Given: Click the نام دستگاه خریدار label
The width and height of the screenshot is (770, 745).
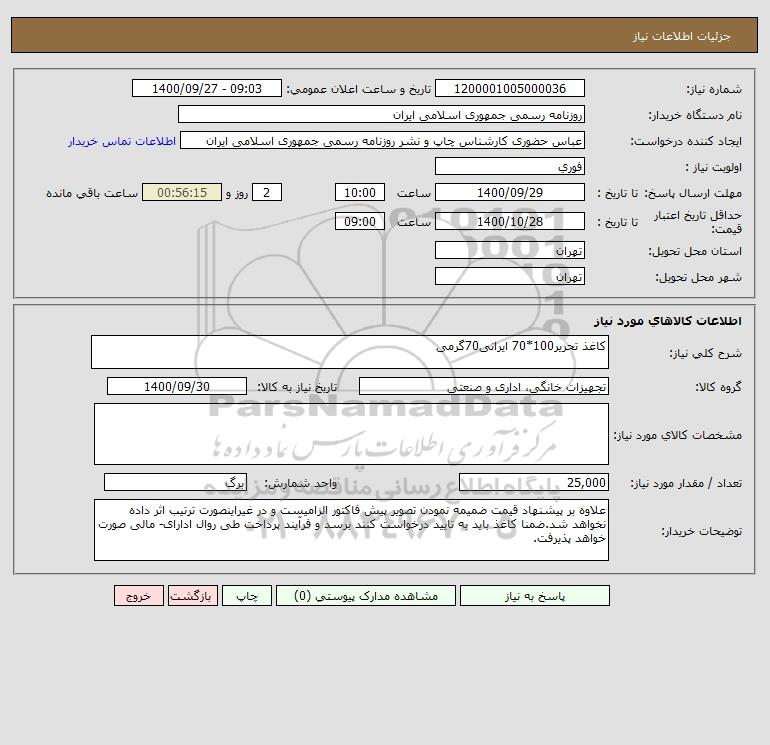Looking at the screenshot, I should click(695, 115).
